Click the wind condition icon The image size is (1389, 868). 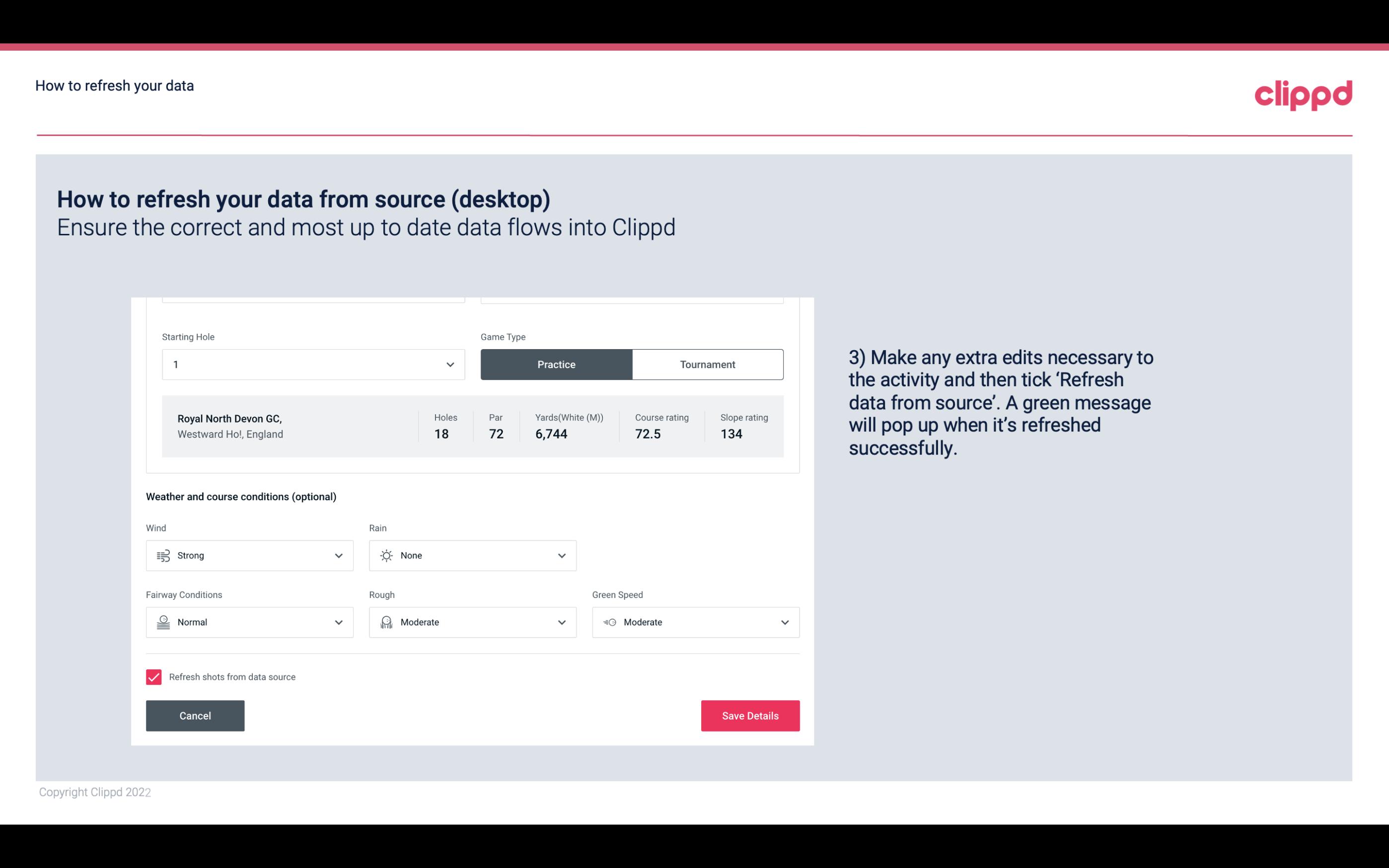(163, 555)
